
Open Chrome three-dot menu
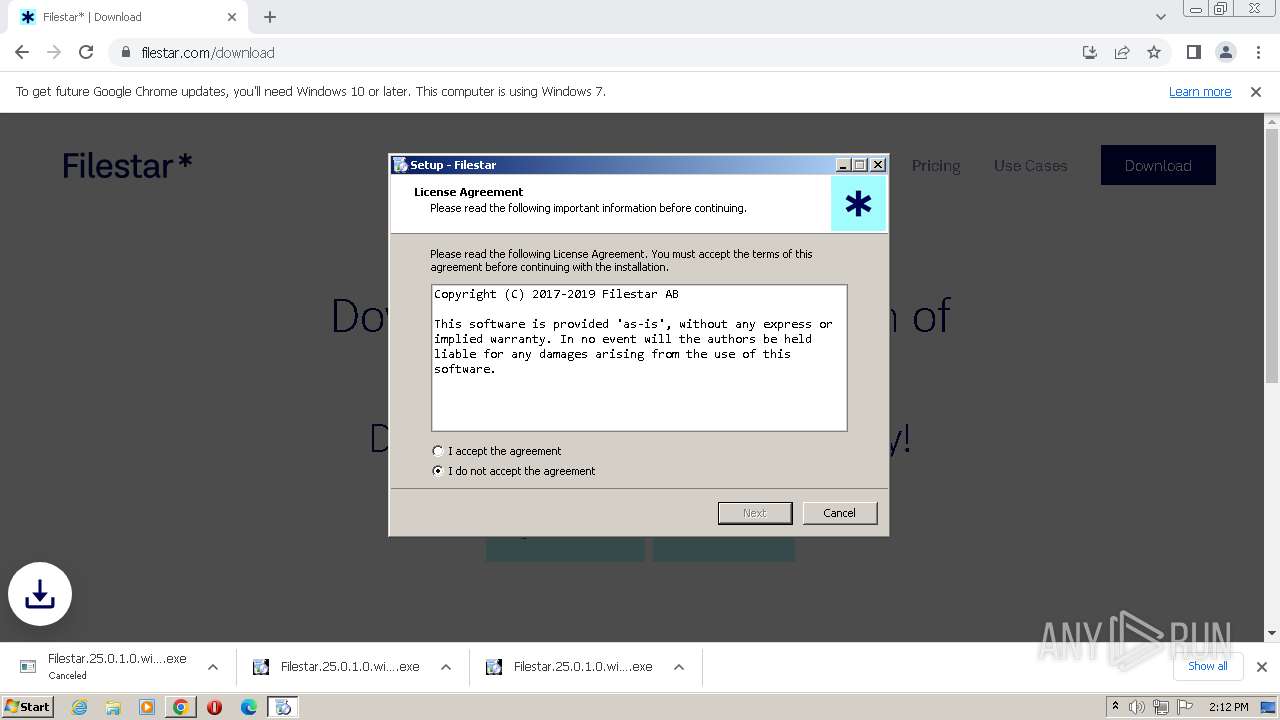click(1257, 52)
